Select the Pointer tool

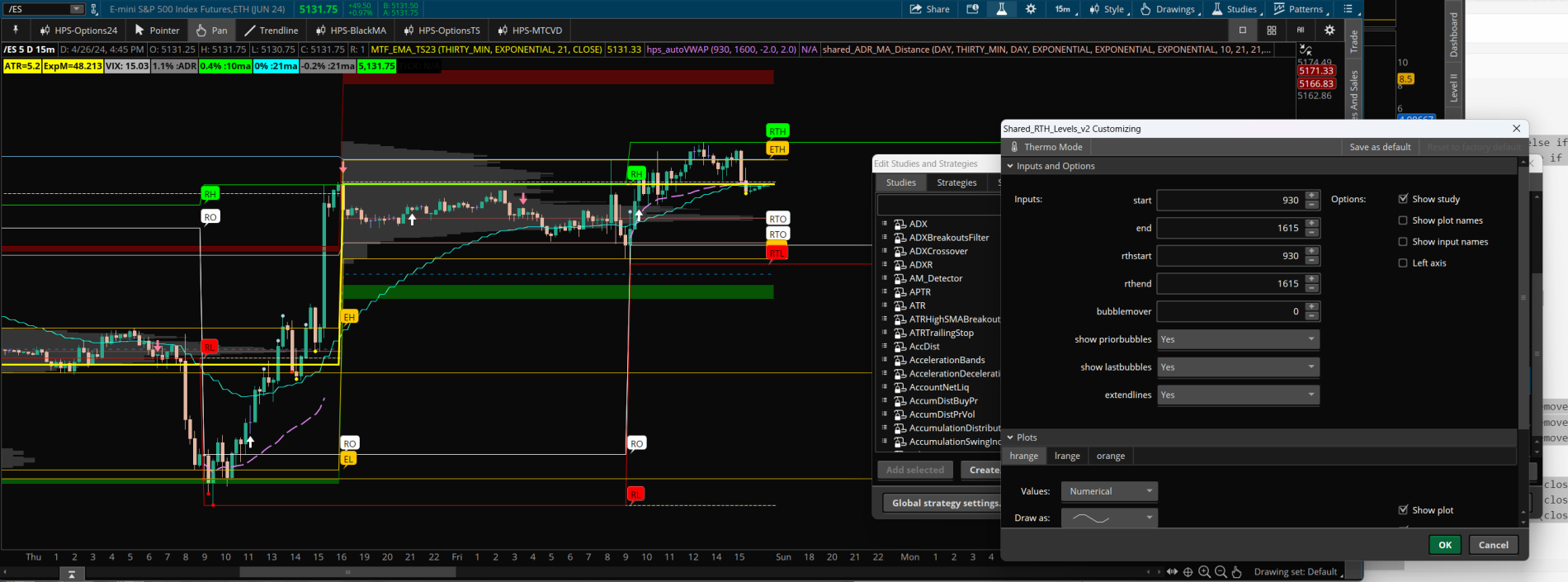[157, 31]
